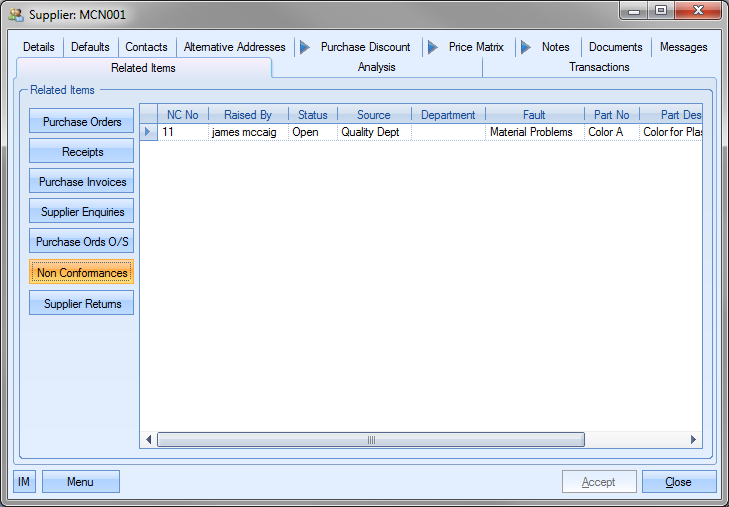Screen dimensions: 729x507
Task: Open the Menu button
Action: click(80, 482)
